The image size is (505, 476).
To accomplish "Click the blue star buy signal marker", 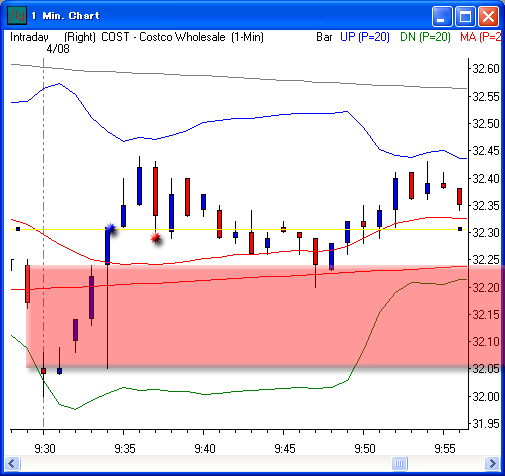I will coord(110,229).
